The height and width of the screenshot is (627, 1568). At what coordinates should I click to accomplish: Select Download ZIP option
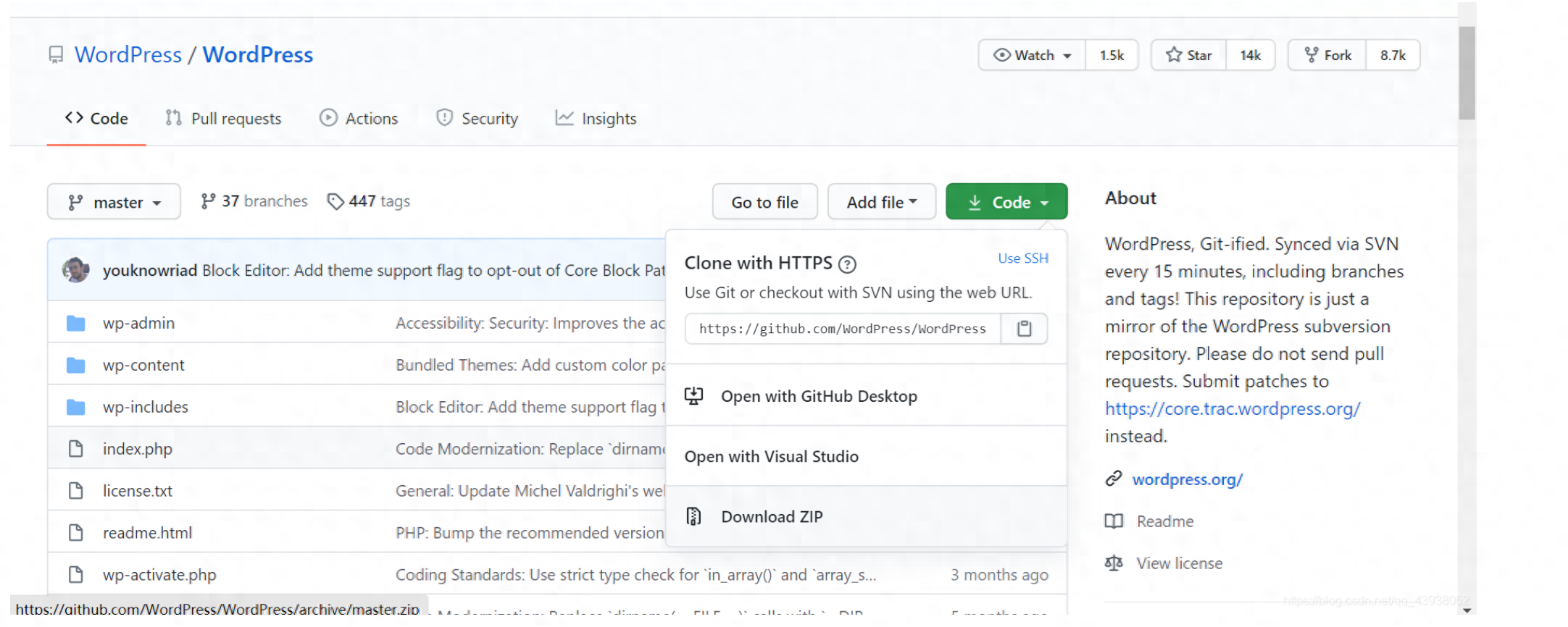click(866, 516)
